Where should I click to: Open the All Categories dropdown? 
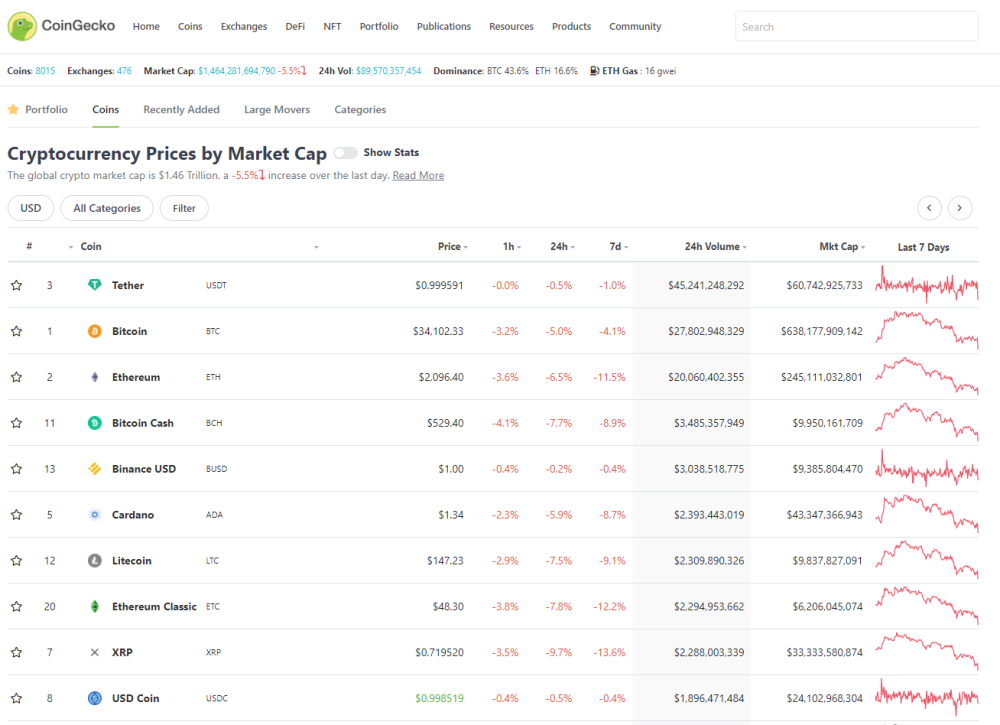pos(107,208)
